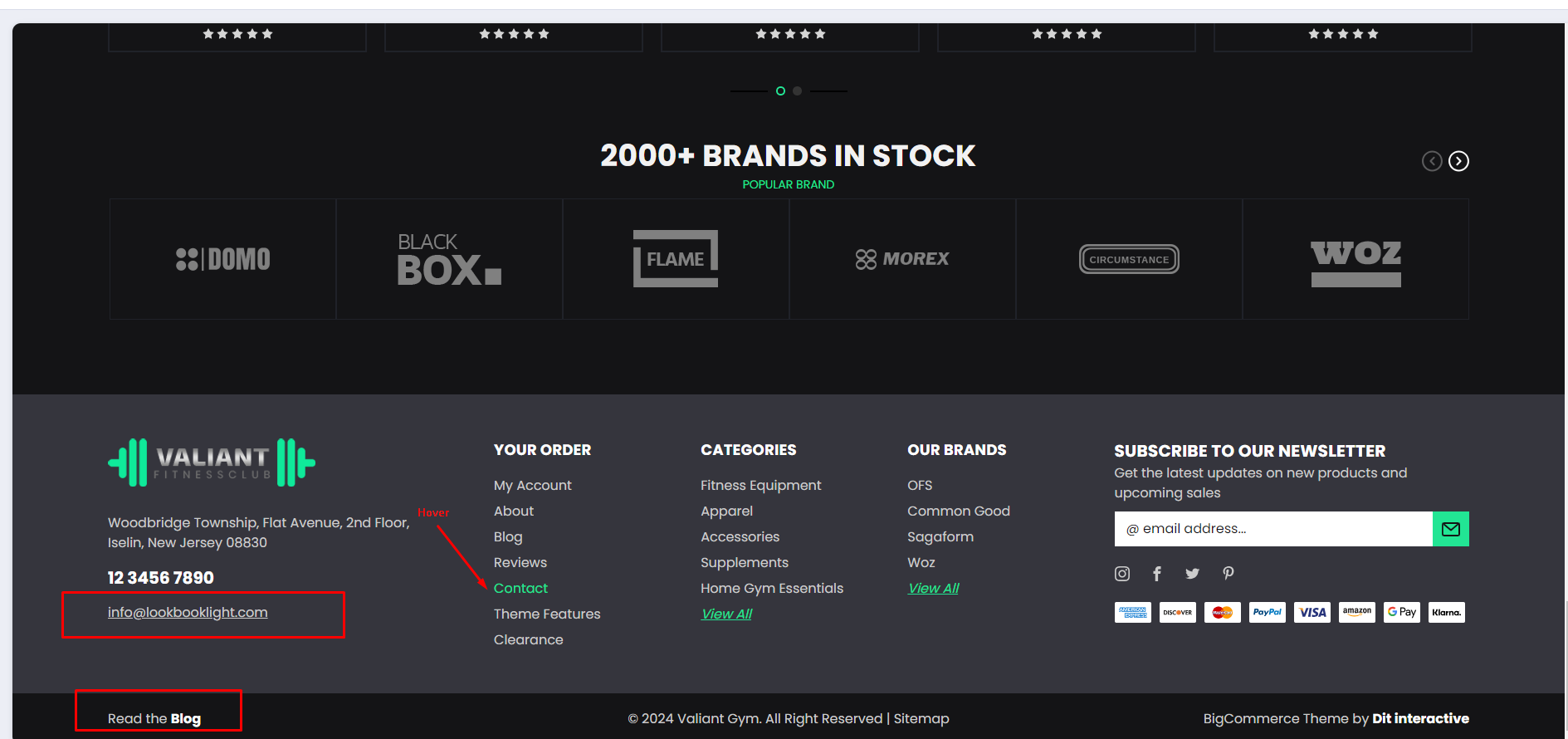This screenshot has height=739, width=1568.
Task: Select the second carousel pagination dot
Action: click(x=797, y=91)
